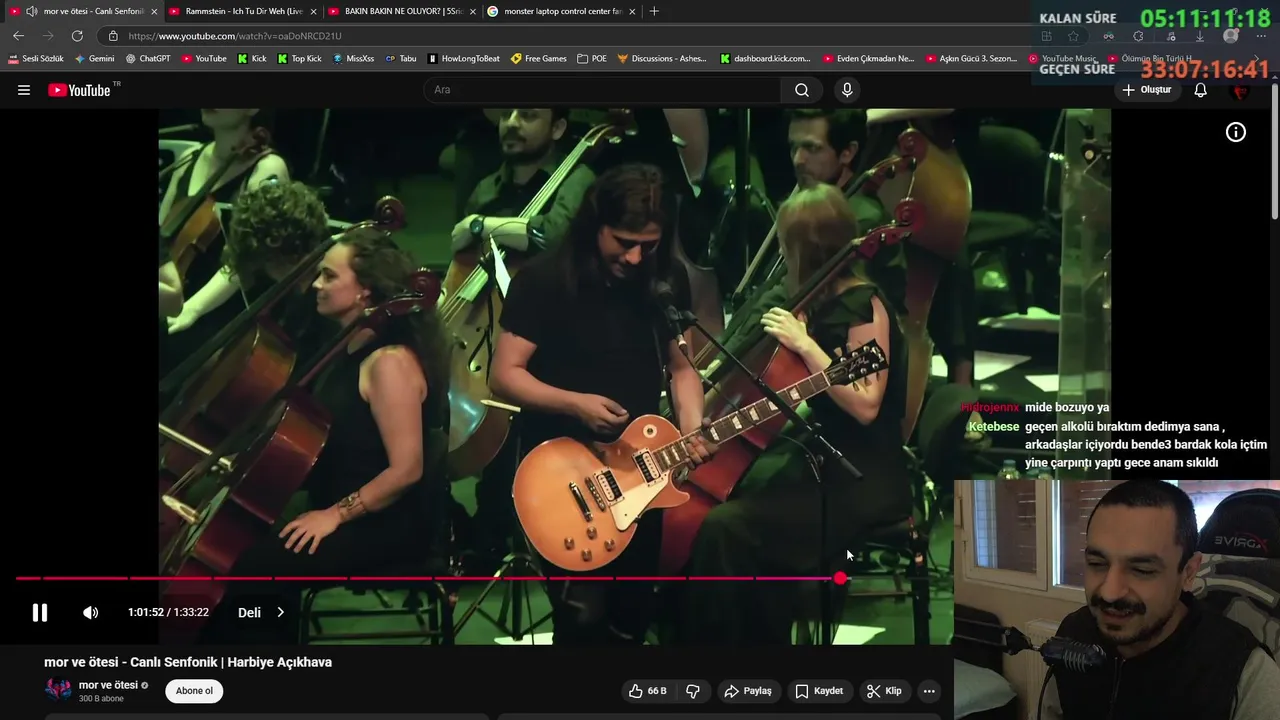The width and height of the screenshot is (1280, 720).
Task: Open the Top Kick bookmark
Action: (300, 59)
